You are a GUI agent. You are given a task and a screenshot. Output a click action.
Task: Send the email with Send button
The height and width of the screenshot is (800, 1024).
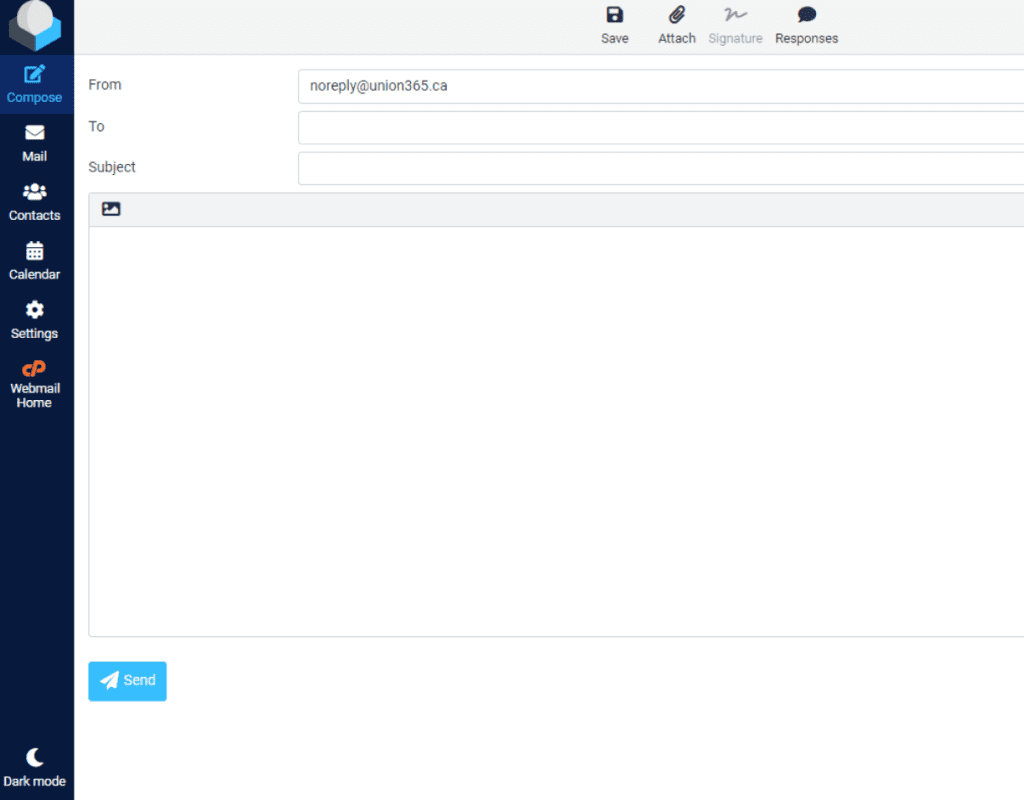[127, 681]
